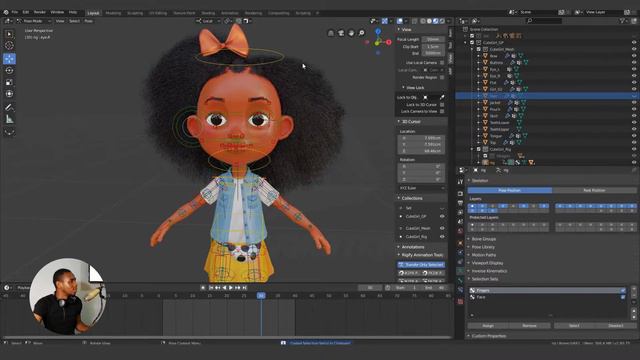Screen dimensions: 640x360
Task: Open the Edit menu
Action: tap(26, 12)
